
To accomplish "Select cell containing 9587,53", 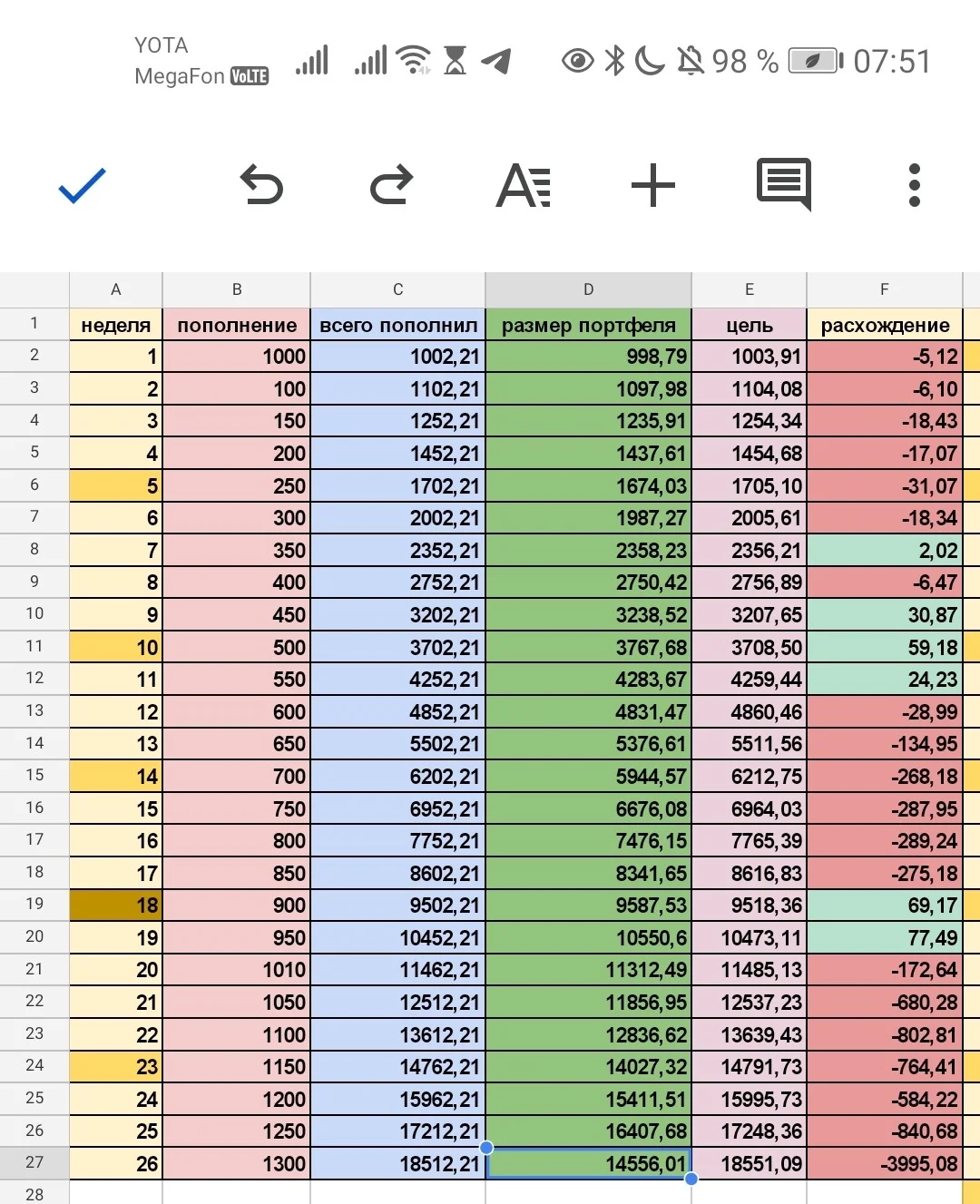I will (x=588, y=905).
